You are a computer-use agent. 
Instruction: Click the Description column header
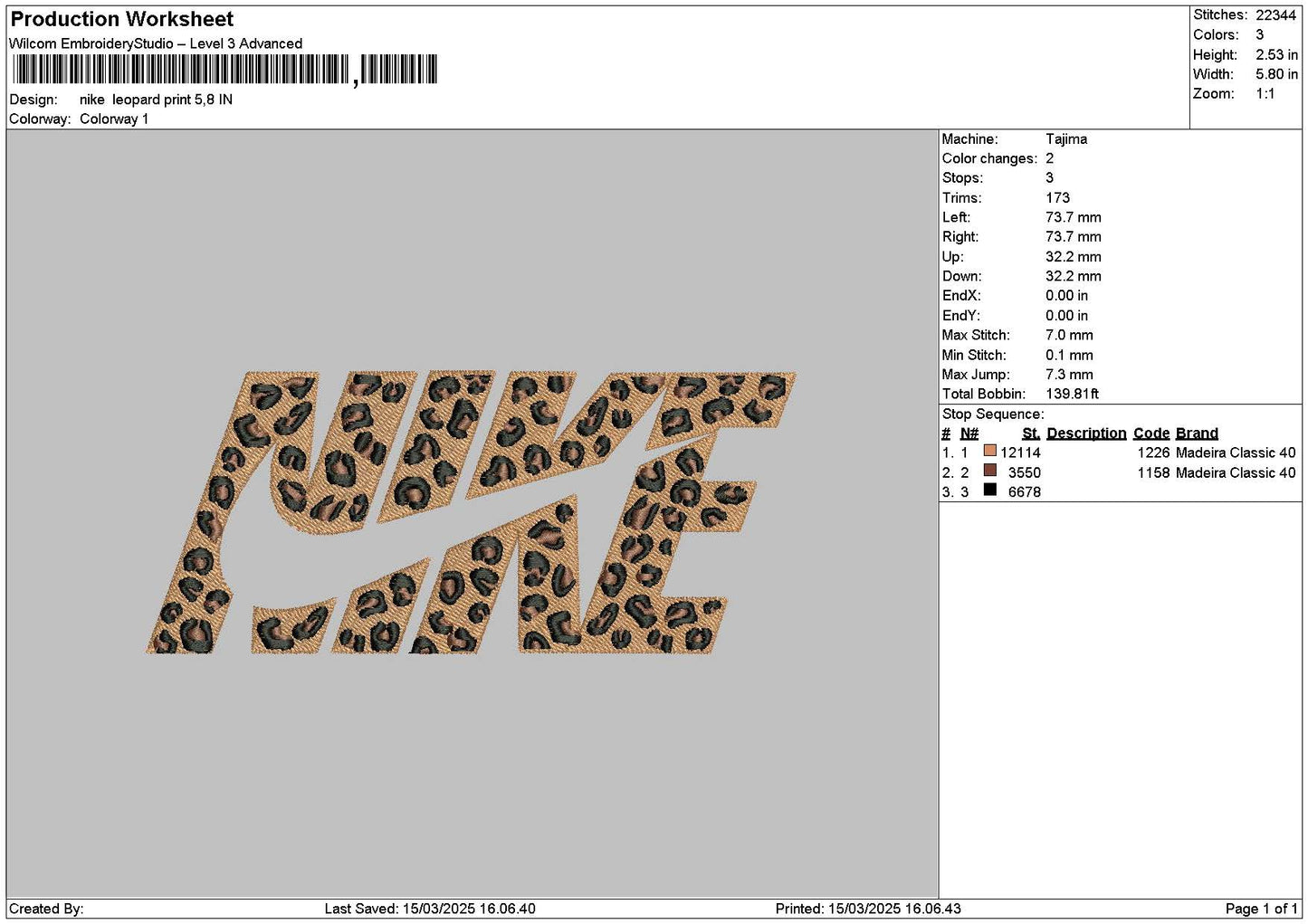(1086, 433)
